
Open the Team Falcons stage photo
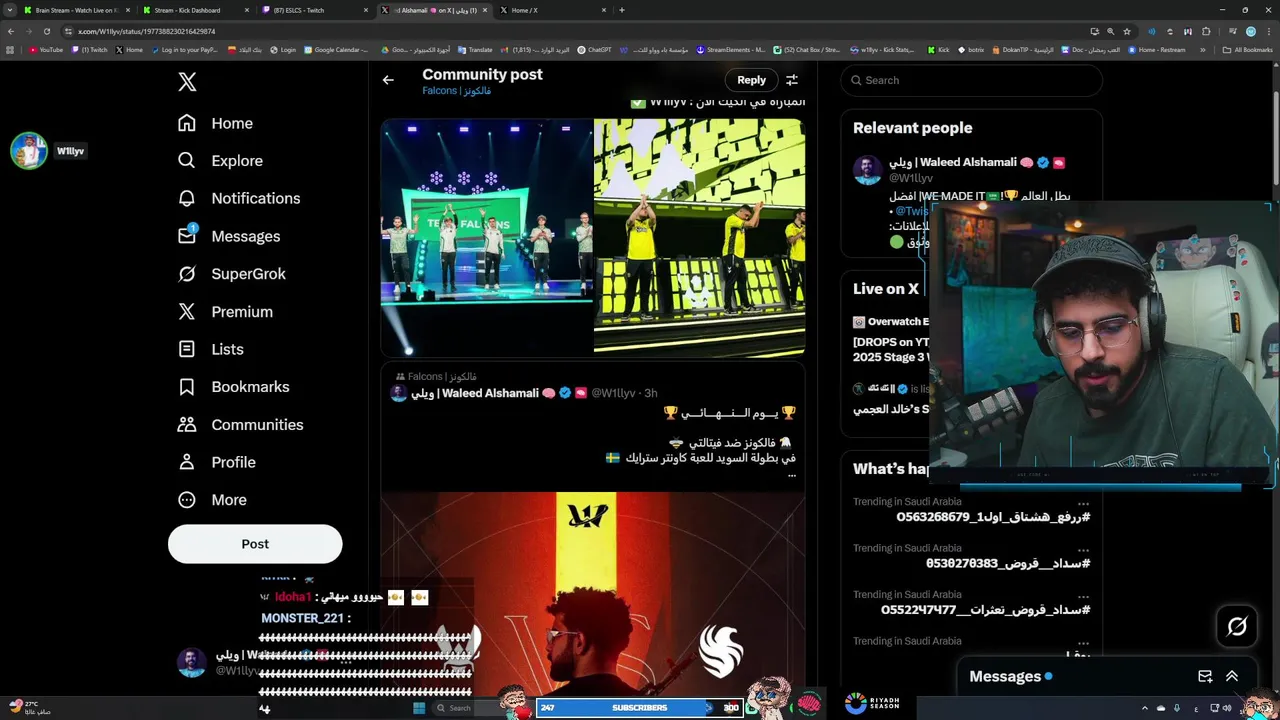486,237
